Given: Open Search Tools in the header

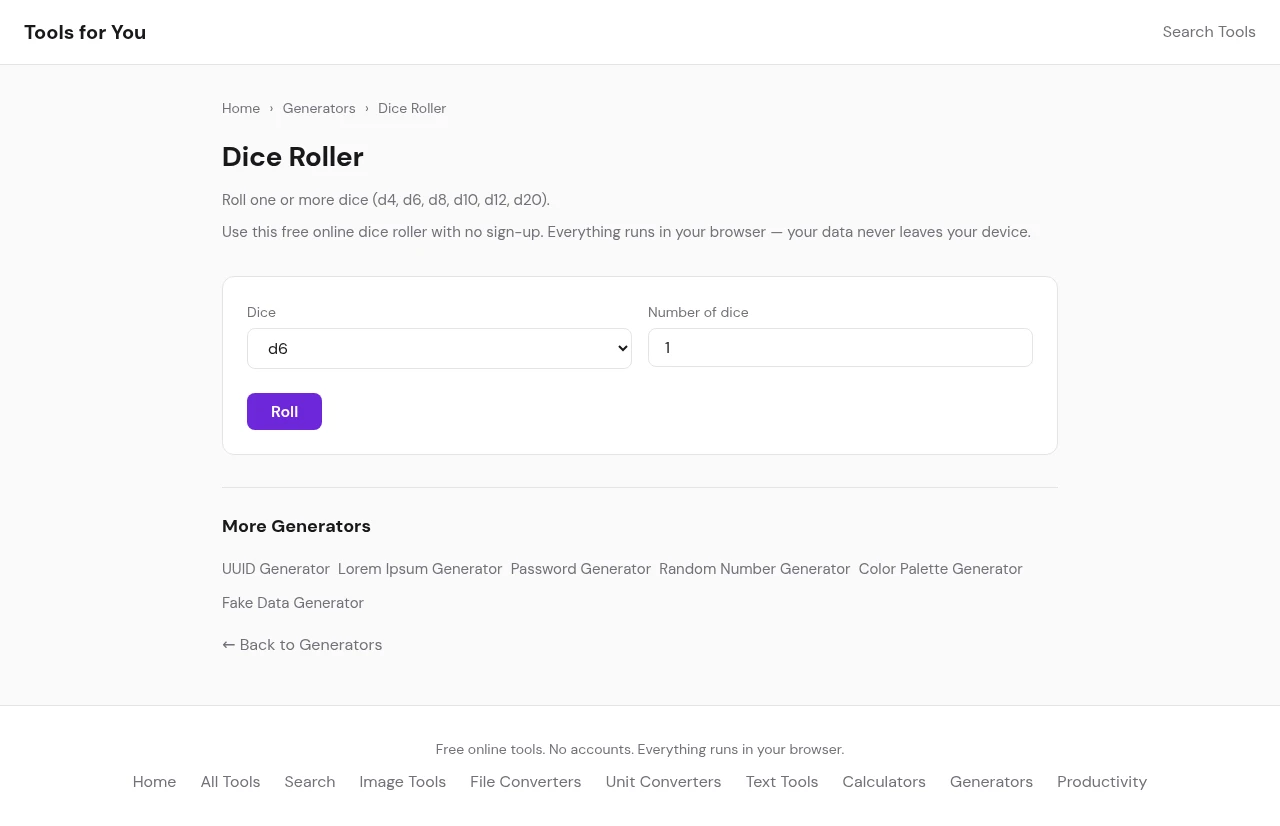Looking at the screenshot, I should point(1208,32).
